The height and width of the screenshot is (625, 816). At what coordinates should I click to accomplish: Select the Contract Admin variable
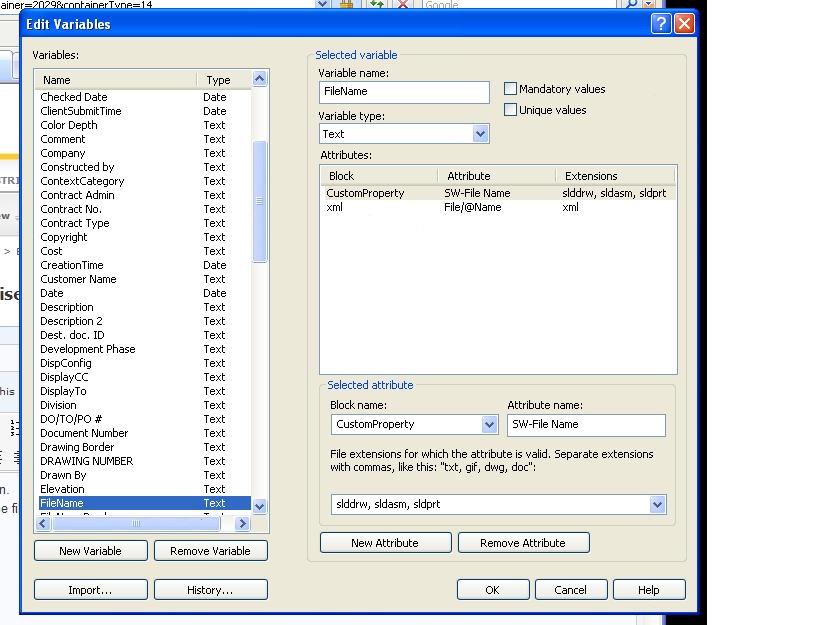144,195
